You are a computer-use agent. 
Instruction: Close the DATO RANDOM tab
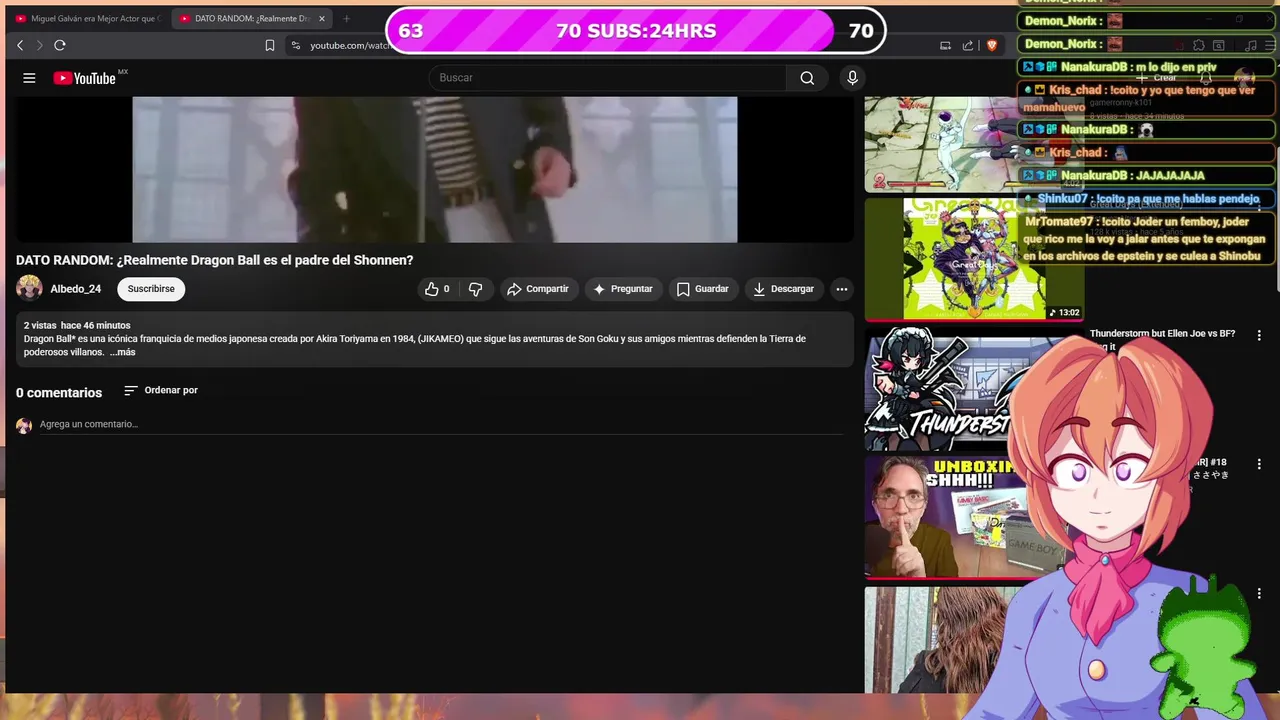pyautogui.click(x=322, y=18)
